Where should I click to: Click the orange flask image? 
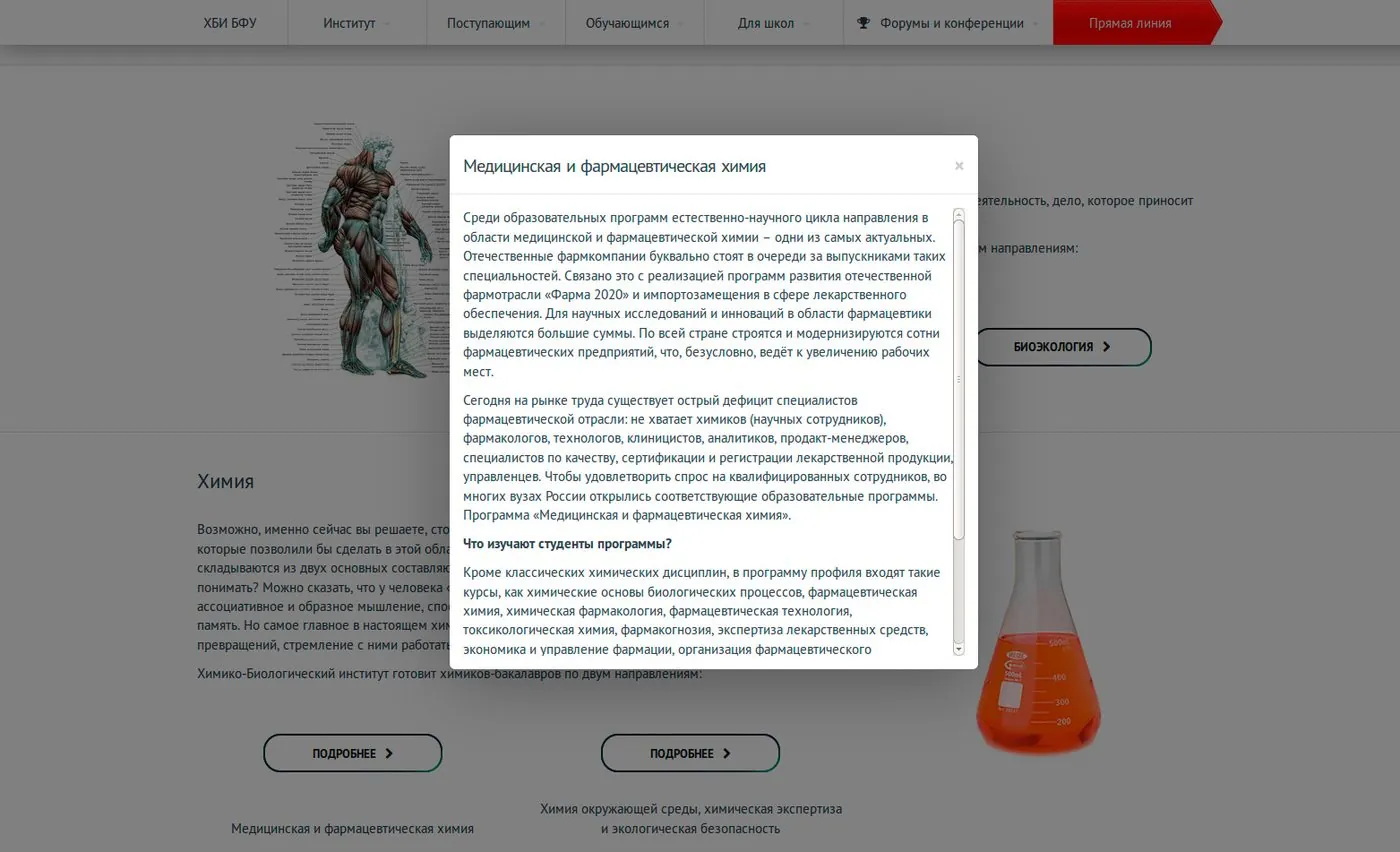pos(1038,643)
